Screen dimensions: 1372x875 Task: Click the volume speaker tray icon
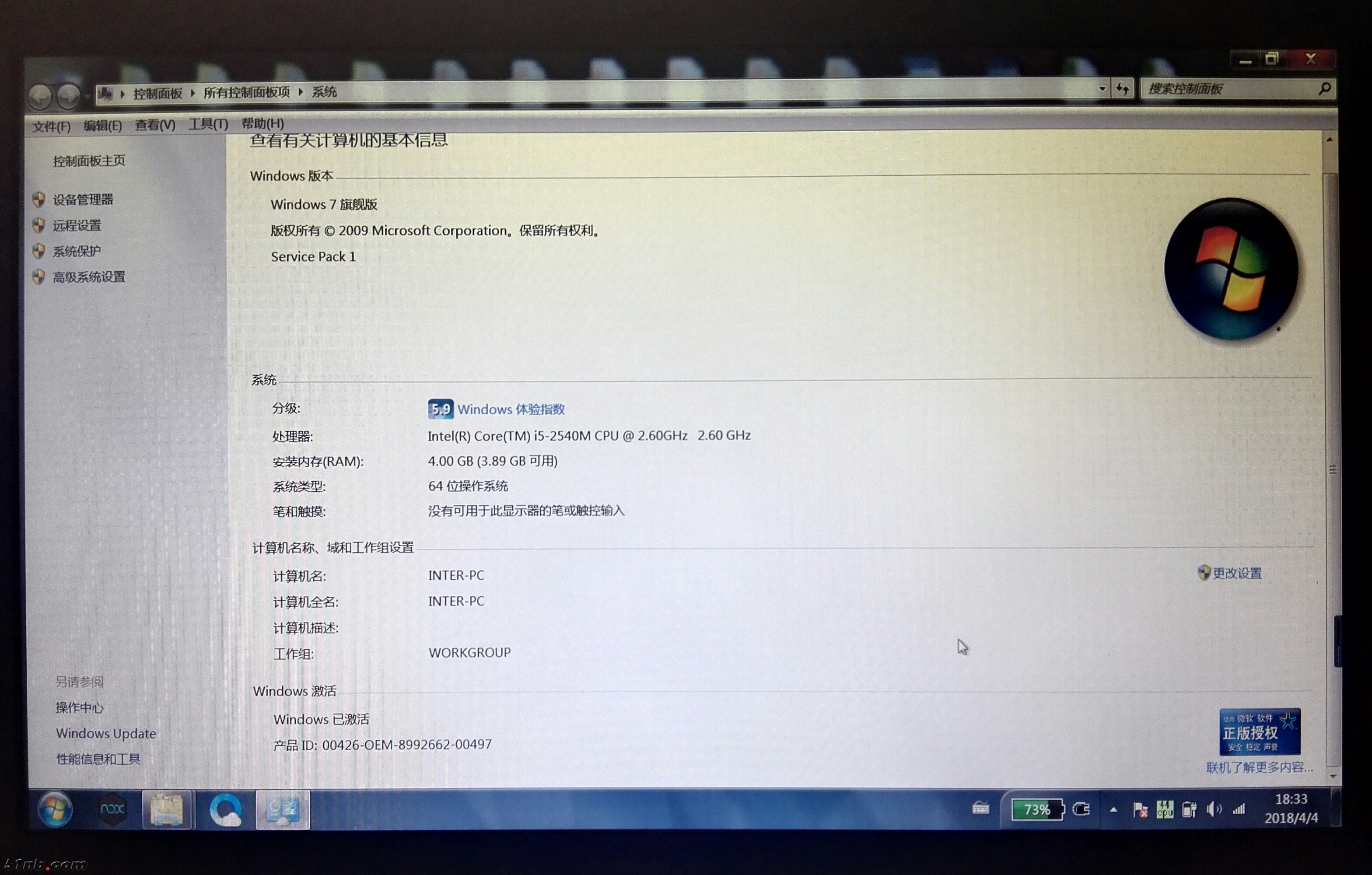point(1214,809)
